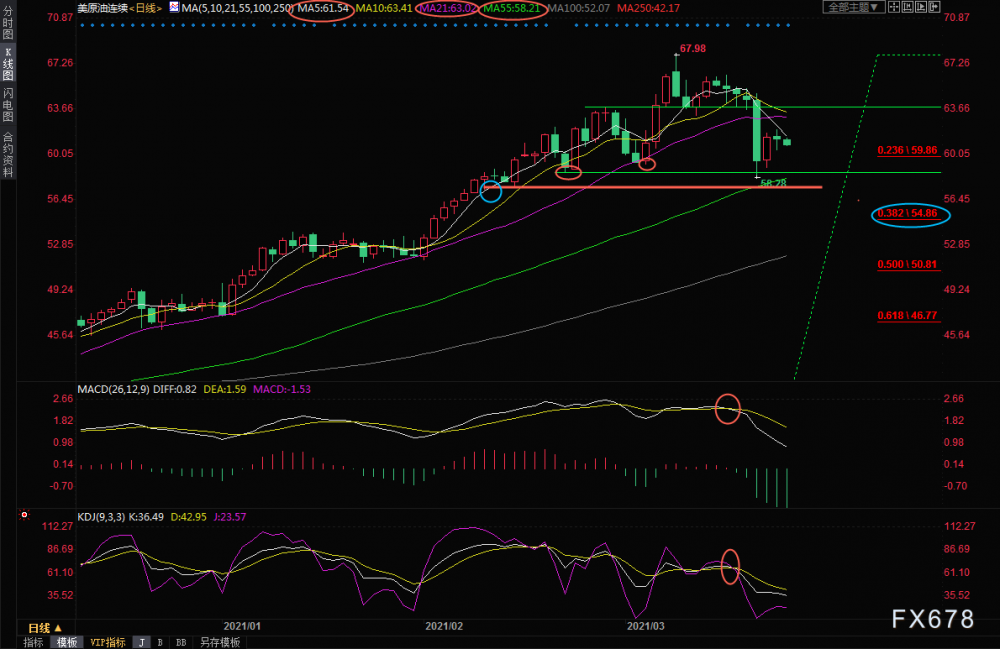Click the 2021/01 date label
The height and width of the screenshot is (649, 1000).
[242, 626]
